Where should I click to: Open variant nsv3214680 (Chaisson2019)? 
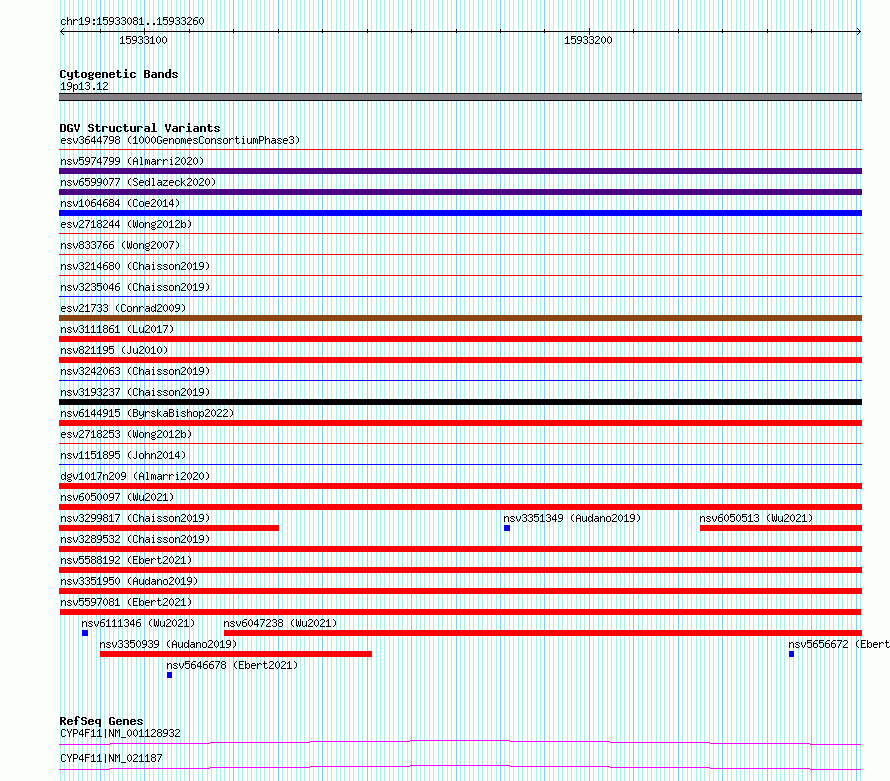(135, 266)
